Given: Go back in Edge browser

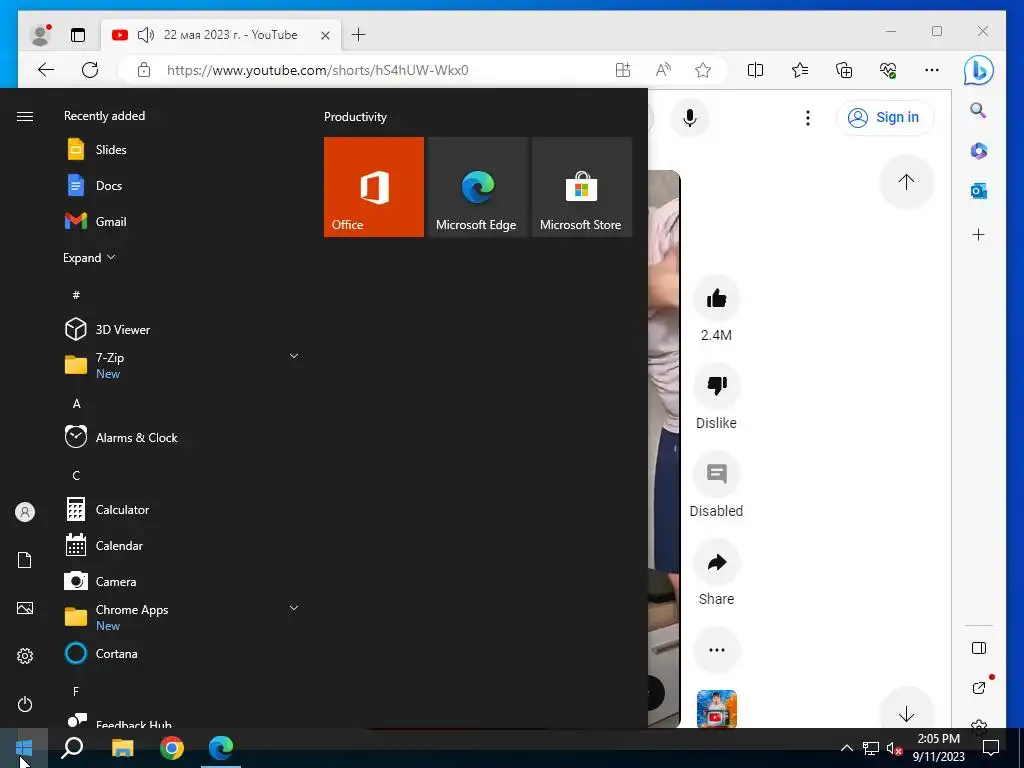Looking at the screenshot, I should point(46,70).
